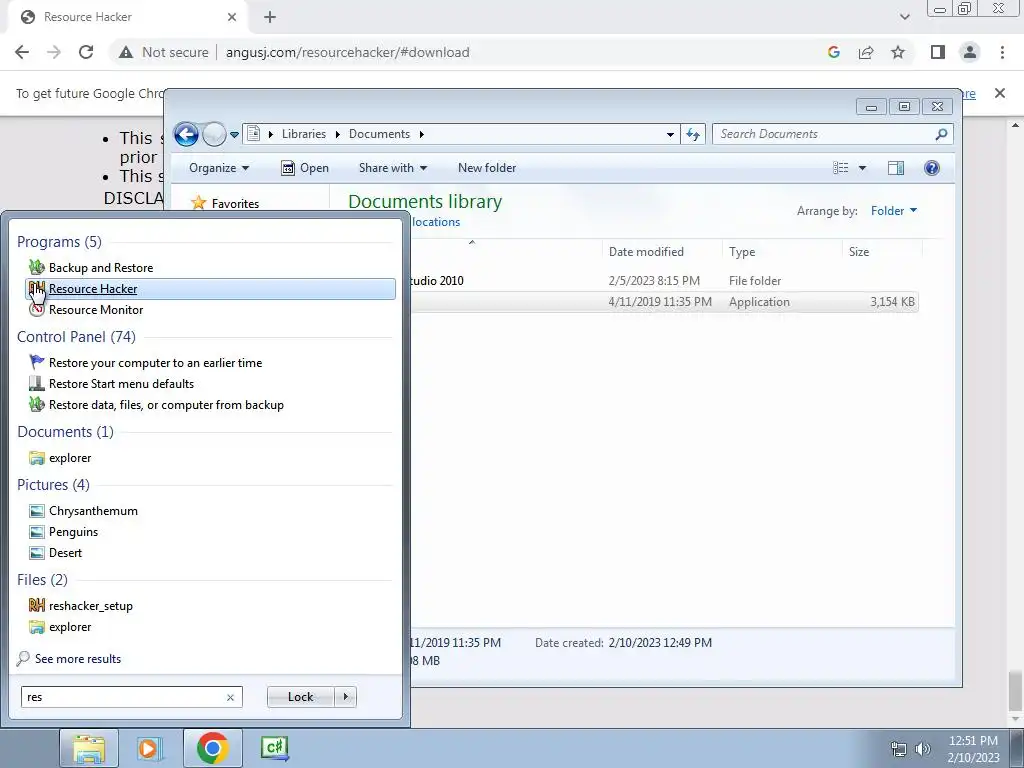Clear the Start menu search box
This screenshot has height=768, width=1024.
tap(230, 697)
